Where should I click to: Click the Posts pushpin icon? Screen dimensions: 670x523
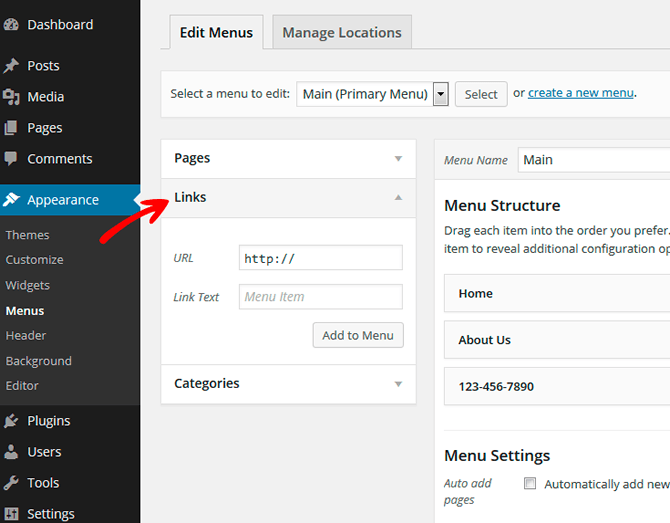point(11,65)
